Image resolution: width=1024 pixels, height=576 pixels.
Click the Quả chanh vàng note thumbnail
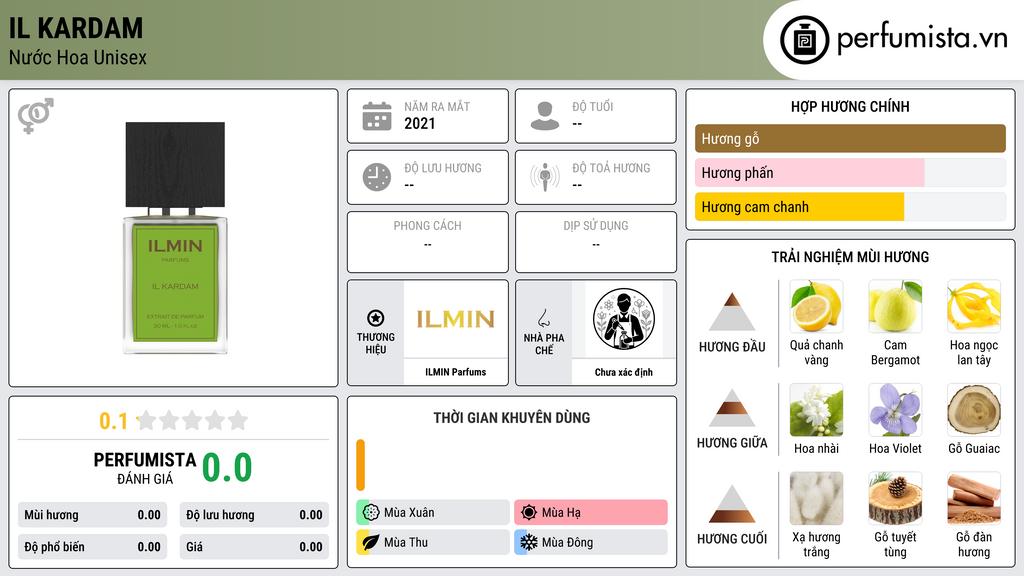click(816, 306)
